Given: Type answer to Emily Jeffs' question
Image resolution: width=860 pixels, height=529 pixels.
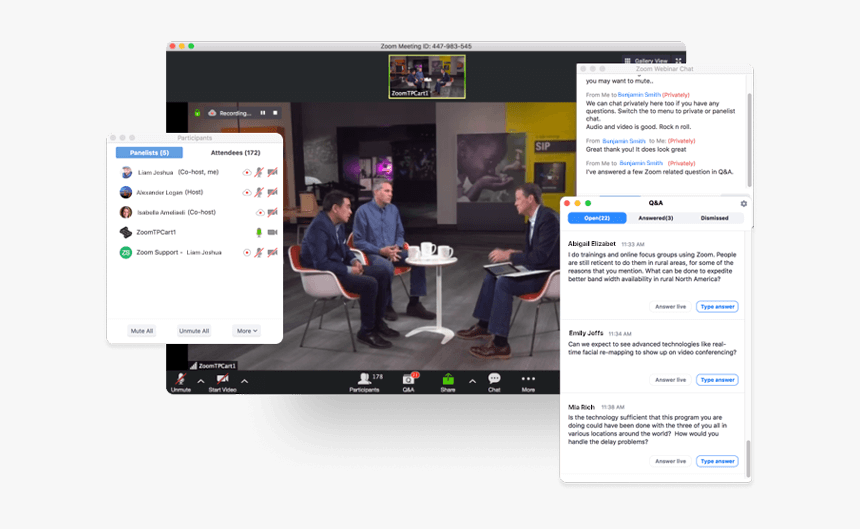Looking at the screenshot, I should click(x=717, y=379).
